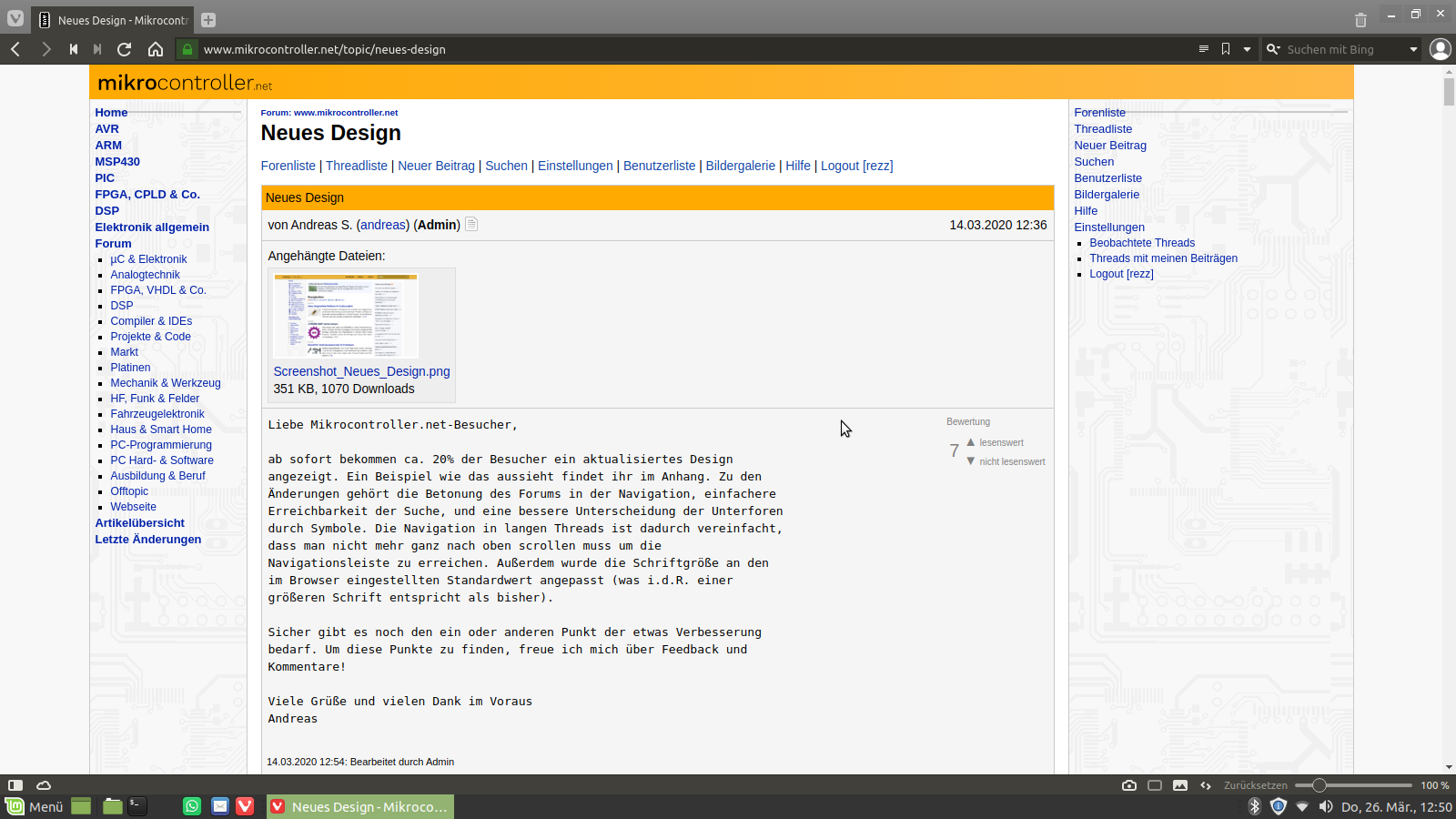
Task: Open Einstellungen in the top menu
Action: click(x=575, y=166)
